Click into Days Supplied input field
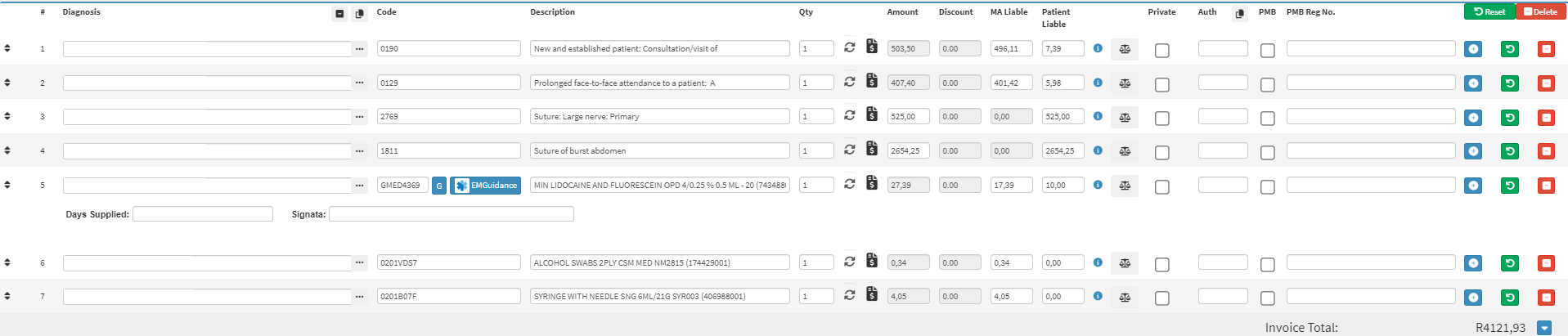 coord(202,214)
